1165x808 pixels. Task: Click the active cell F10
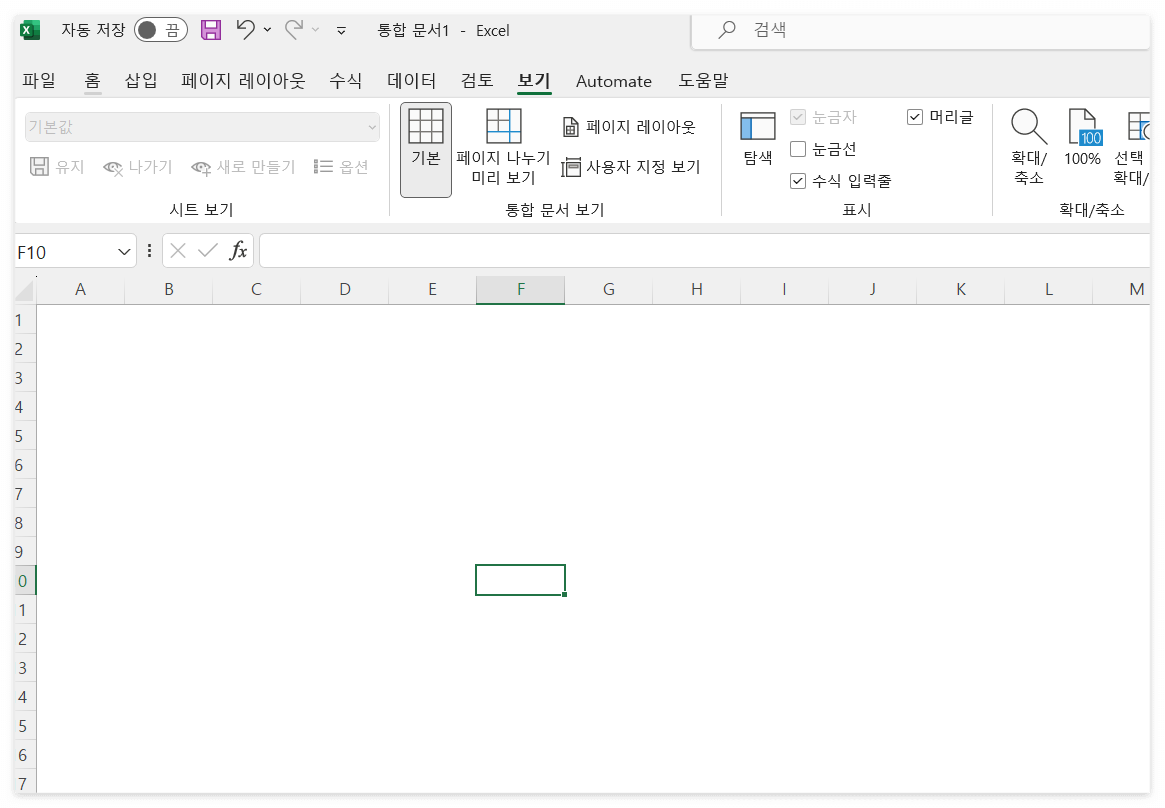[x=521, y=580]
